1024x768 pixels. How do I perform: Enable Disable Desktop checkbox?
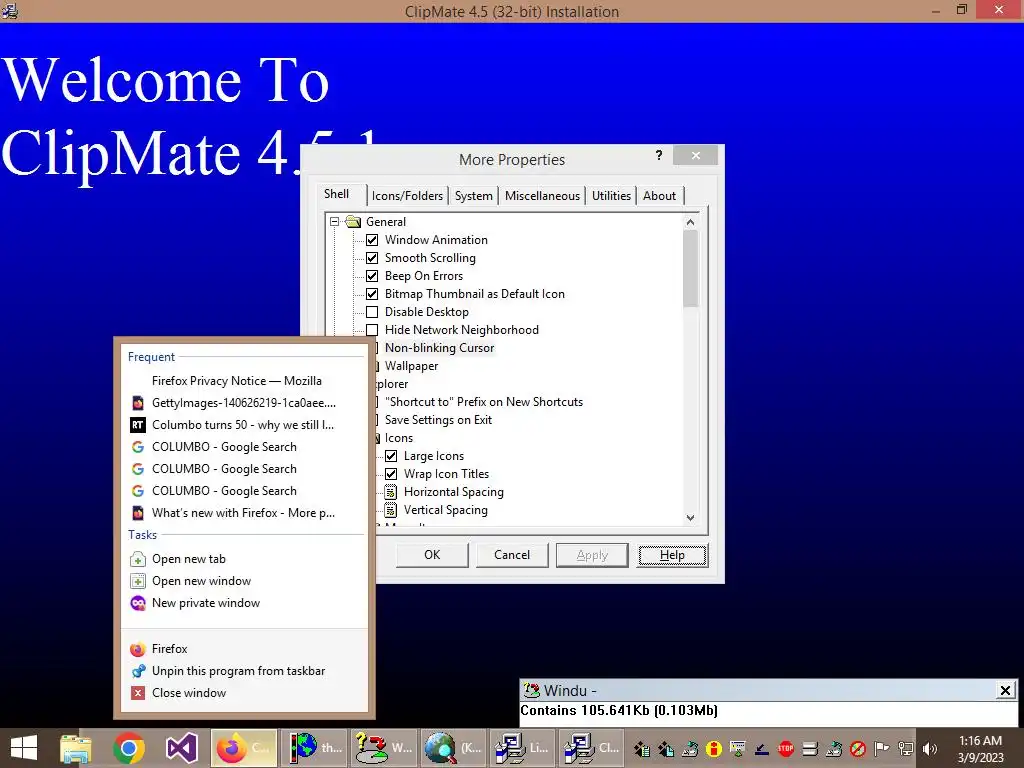[372, 312]
